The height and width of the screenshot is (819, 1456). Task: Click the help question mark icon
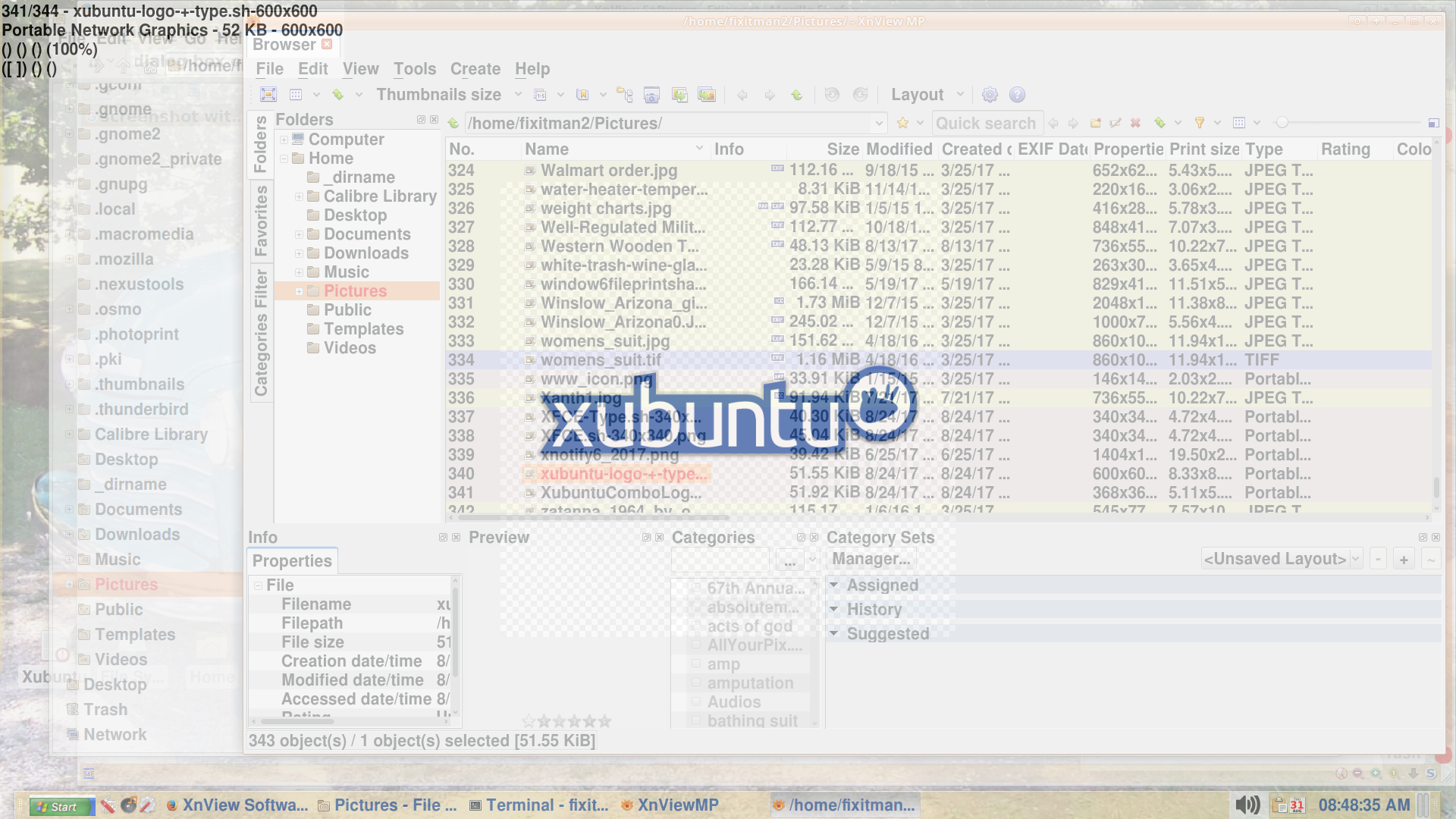[x=1017, y=95]
